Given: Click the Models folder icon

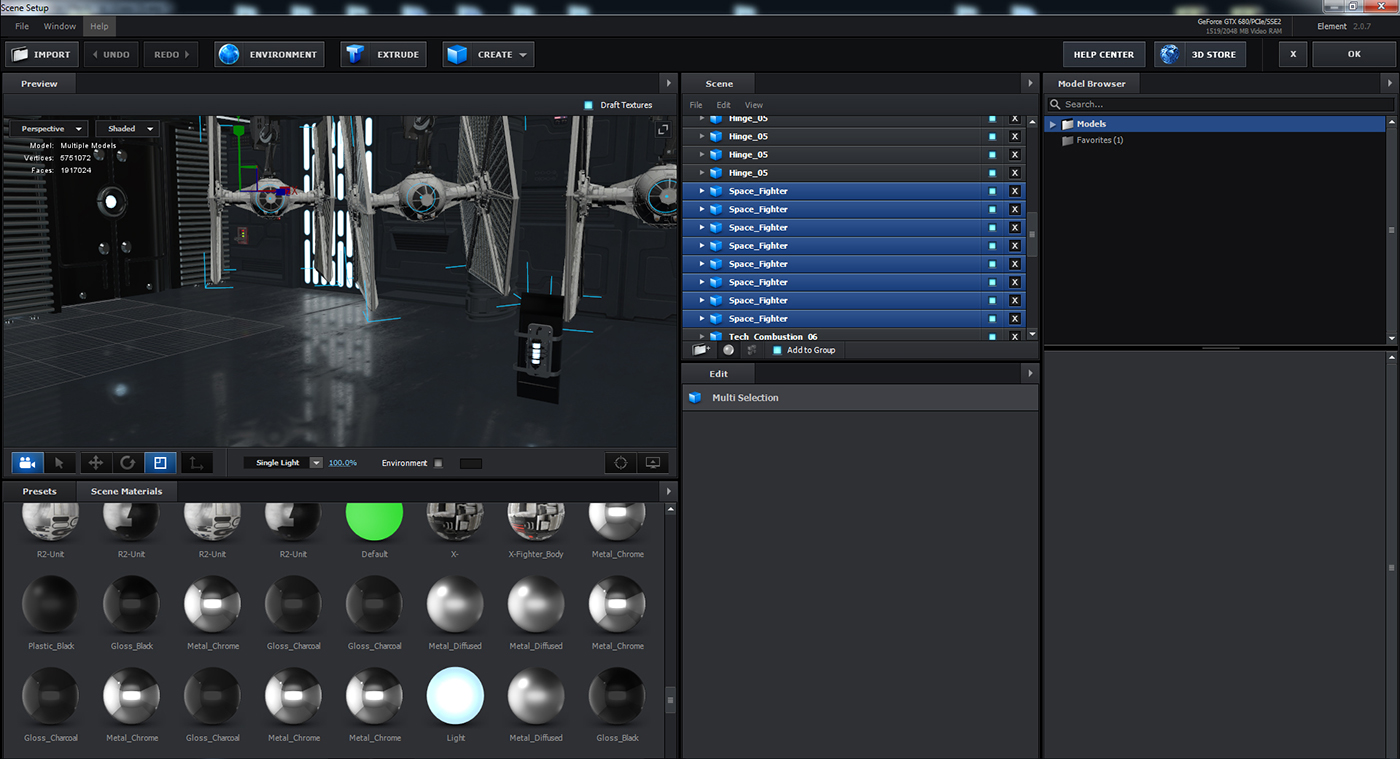Looking at the screenshot, I should (x=1068, y=124).
